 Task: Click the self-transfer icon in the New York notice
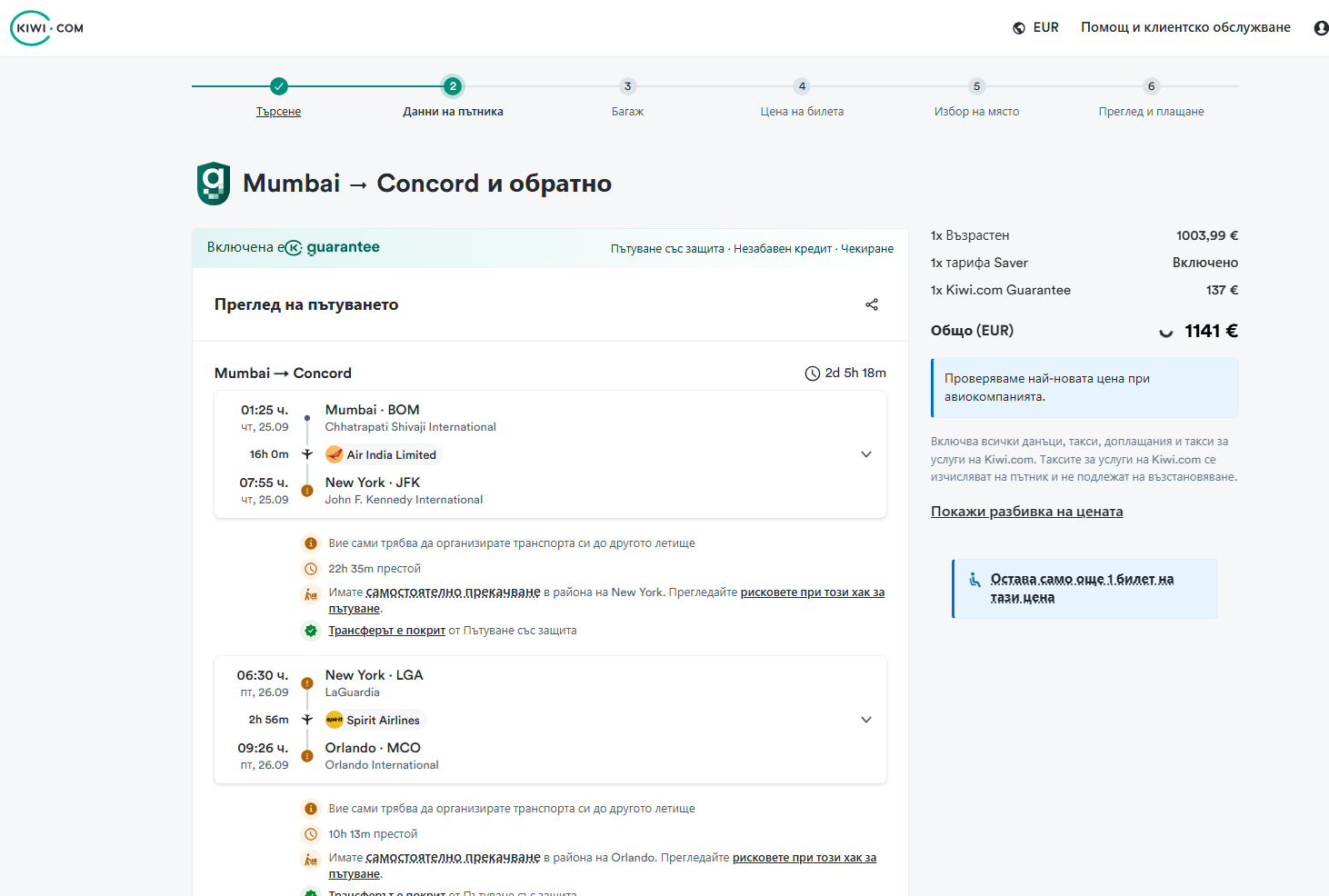coord(311,594)
